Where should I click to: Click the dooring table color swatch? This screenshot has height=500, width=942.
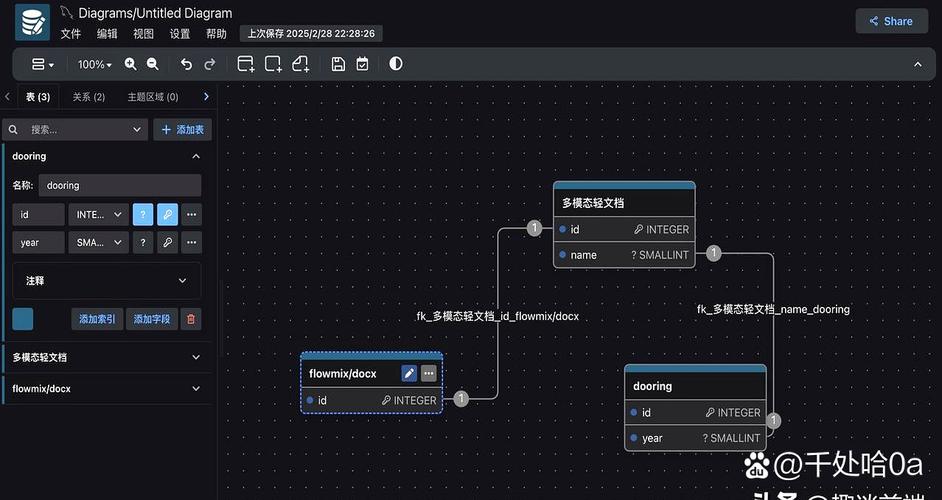(22, 319)
